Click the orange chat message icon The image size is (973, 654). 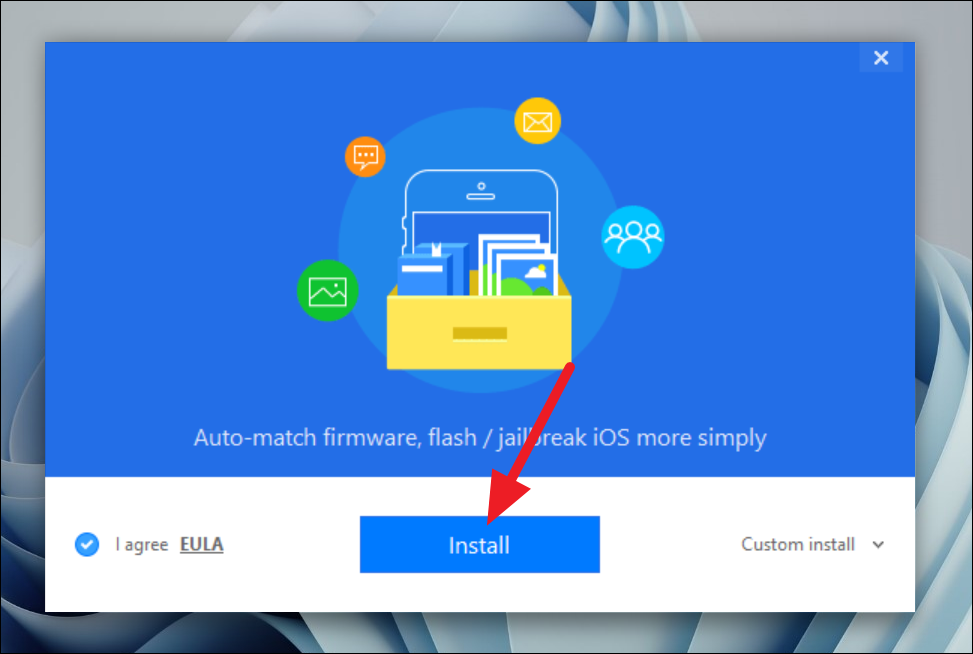coord(365,156)
